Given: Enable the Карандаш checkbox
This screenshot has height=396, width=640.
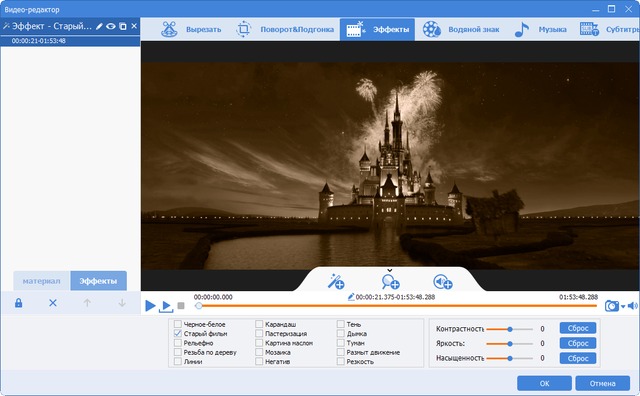Looking at the screenshot, I should click(x=259, y=324).
